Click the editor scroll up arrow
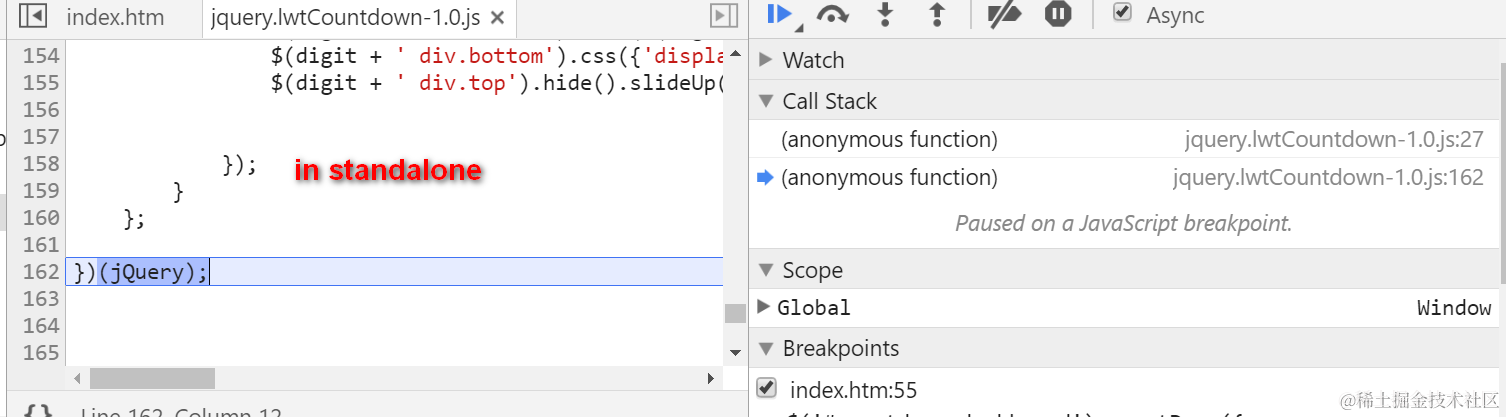The width and height of the screenshot is (1506, 417). 735,52
